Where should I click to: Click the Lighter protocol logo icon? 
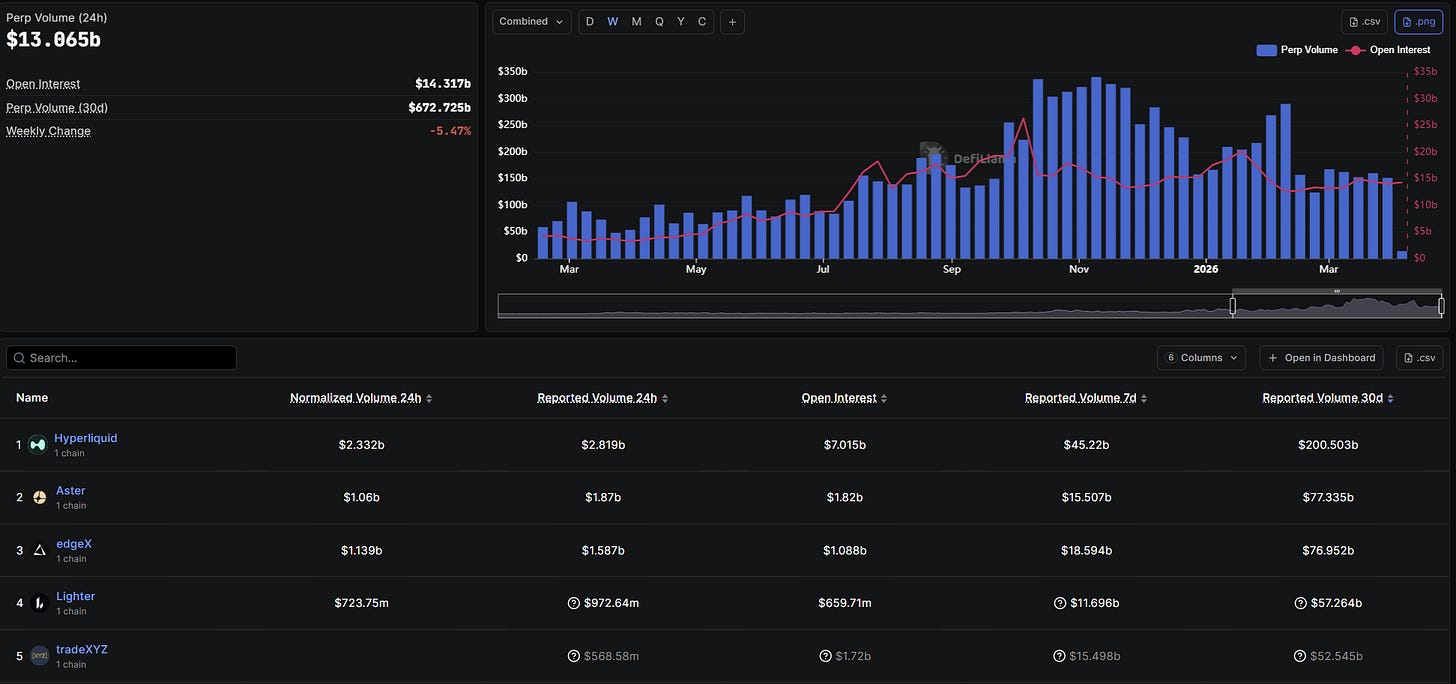(x=39, y=603)
